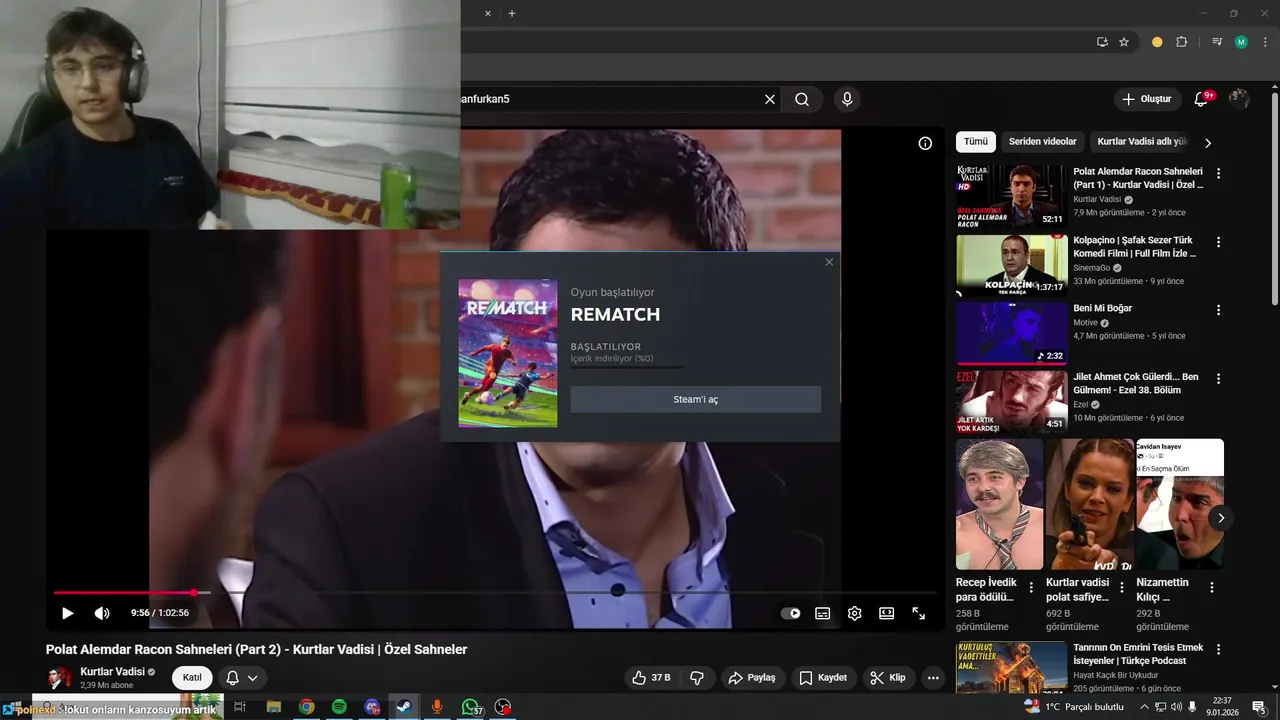Open Polat Alemdar Racon Part 1 thumbnail

(x=1011, y=195)
